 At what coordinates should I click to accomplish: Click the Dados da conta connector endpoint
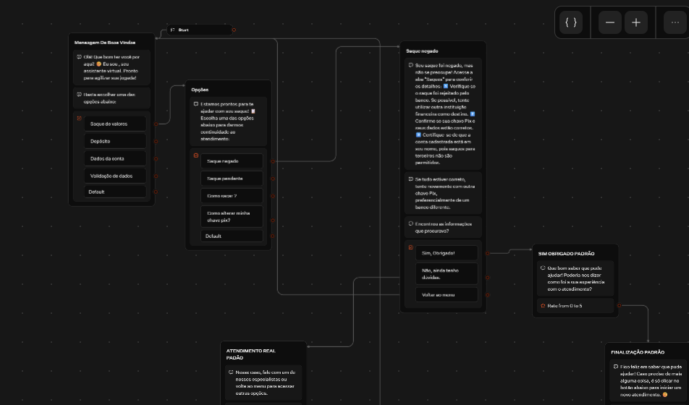pos(155,158)
